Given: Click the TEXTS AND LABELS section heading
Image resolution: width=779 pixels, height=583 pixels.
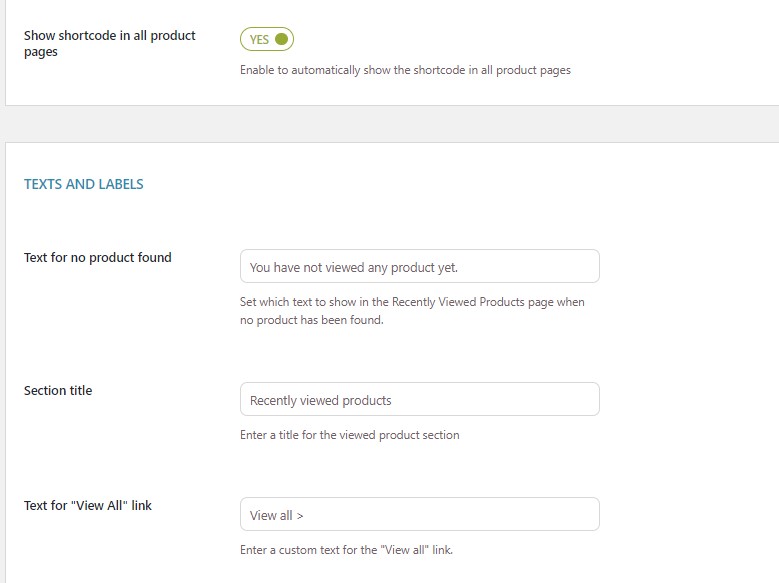Looking at the screenshot, I should [x=84, y=184].
